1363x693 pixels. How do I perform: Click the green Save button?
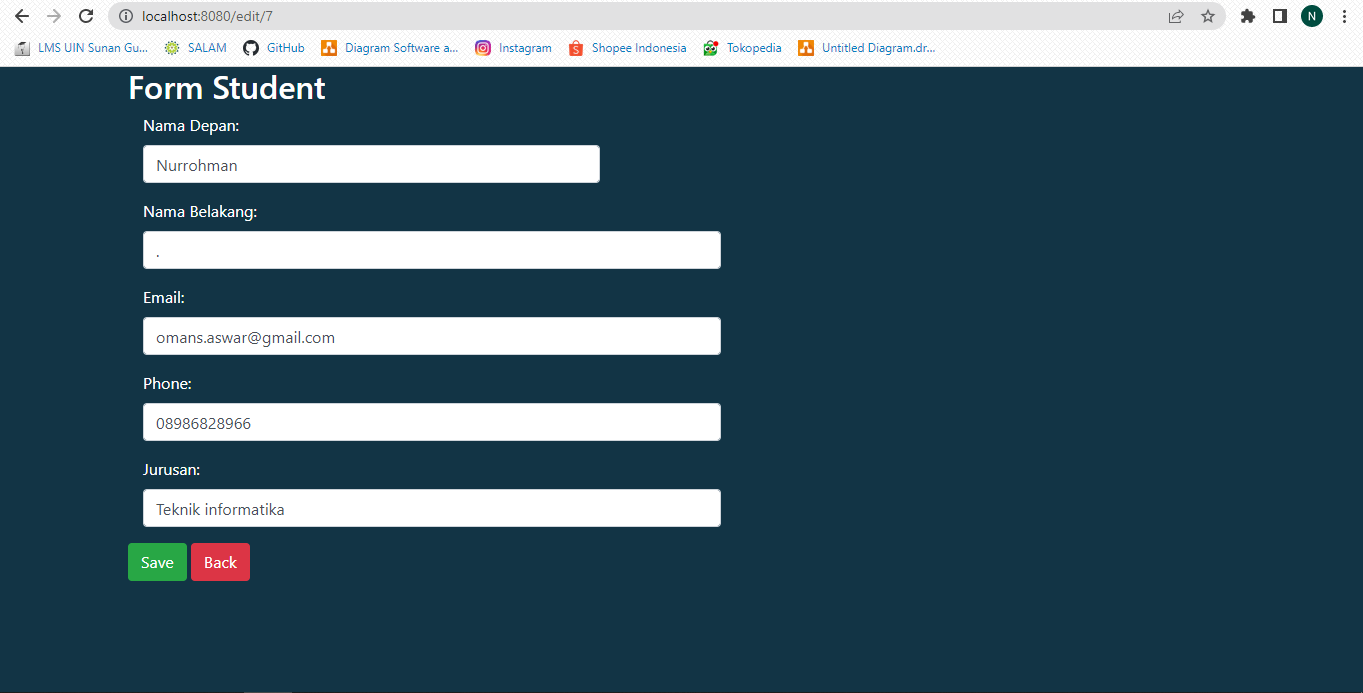coord(157,562)
